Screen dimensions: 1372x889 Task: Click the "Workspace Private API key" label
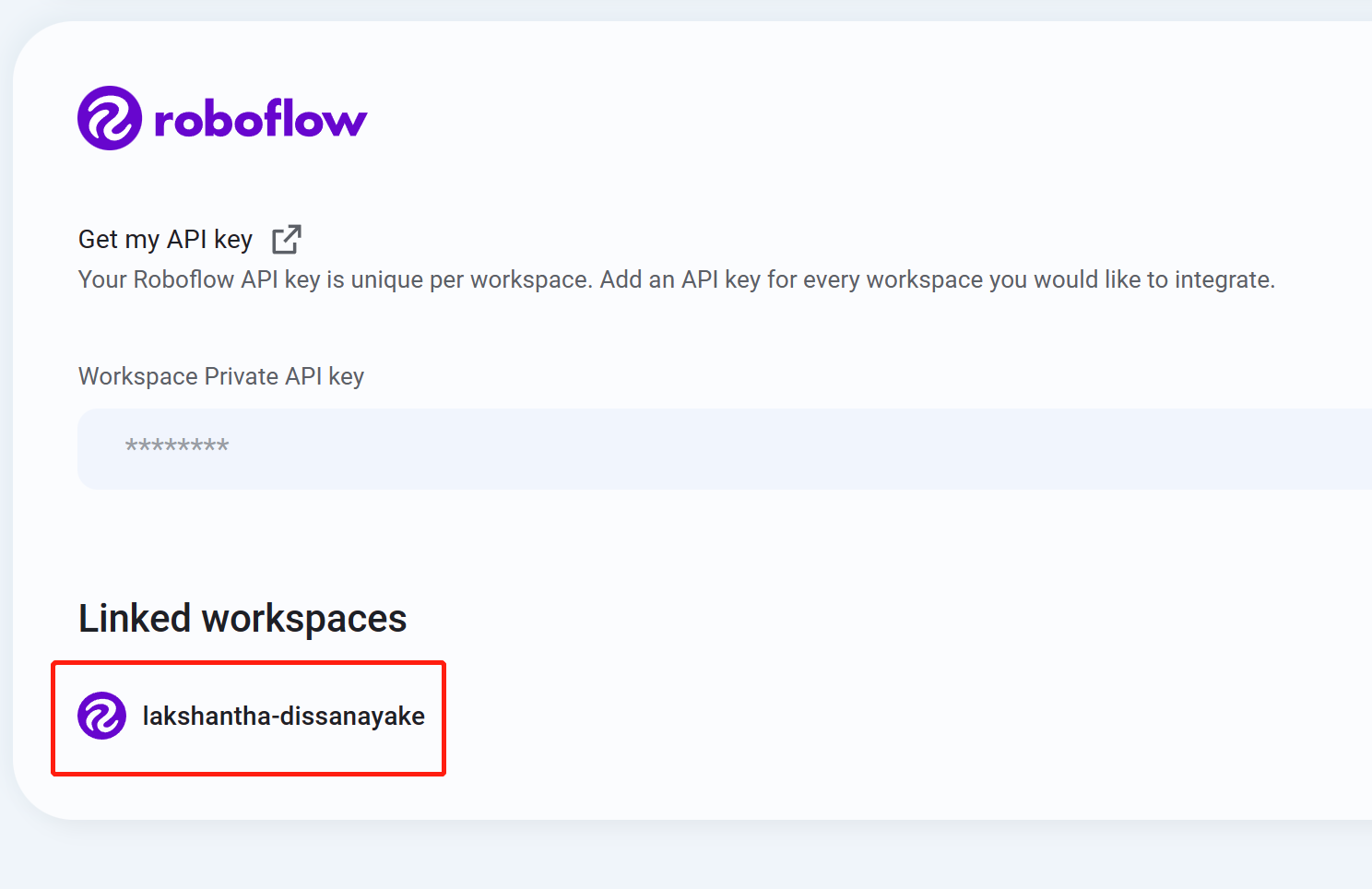click(221, 376)
